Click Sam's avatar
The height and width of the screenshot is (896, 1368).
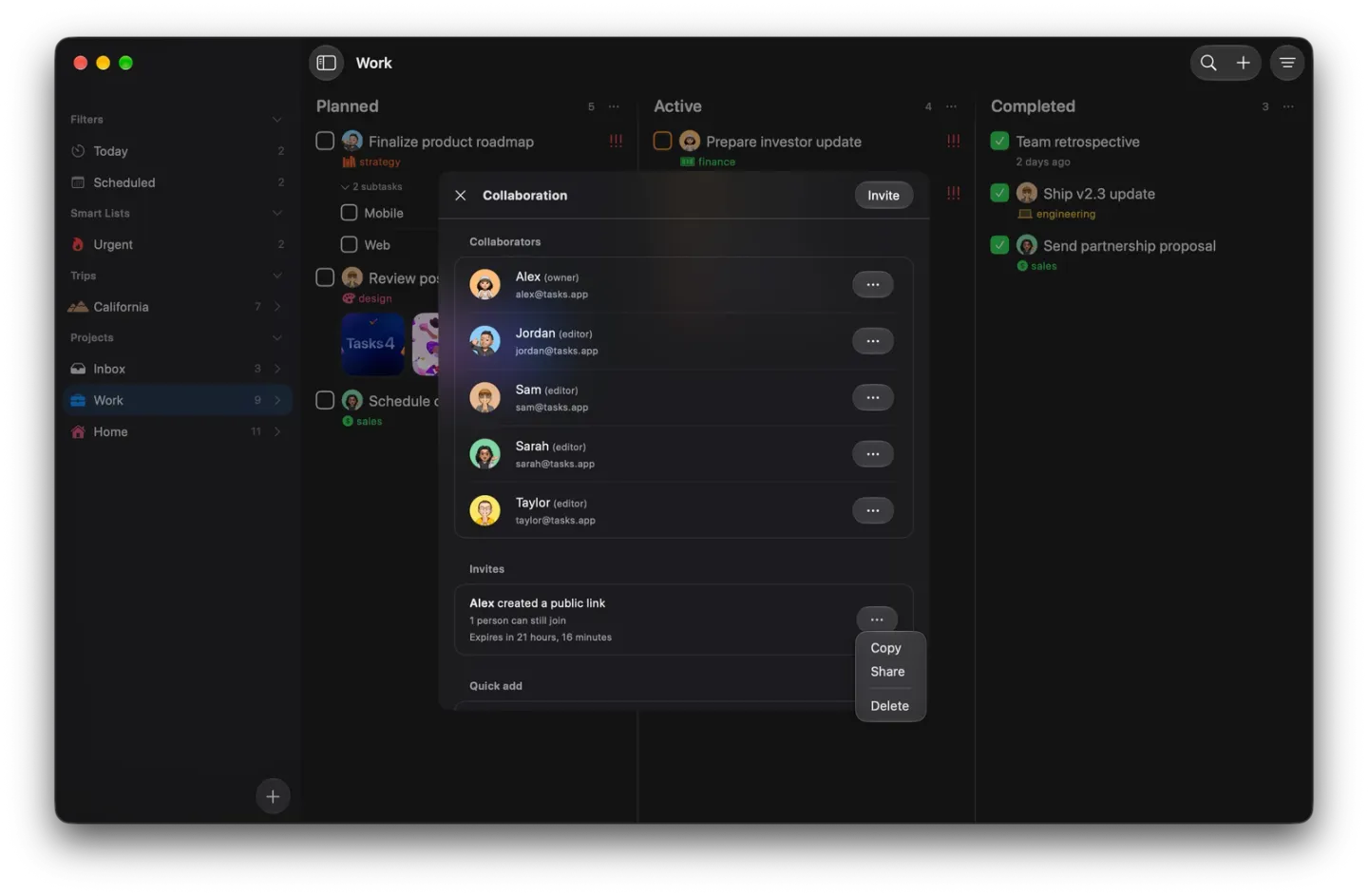(484, 397)
